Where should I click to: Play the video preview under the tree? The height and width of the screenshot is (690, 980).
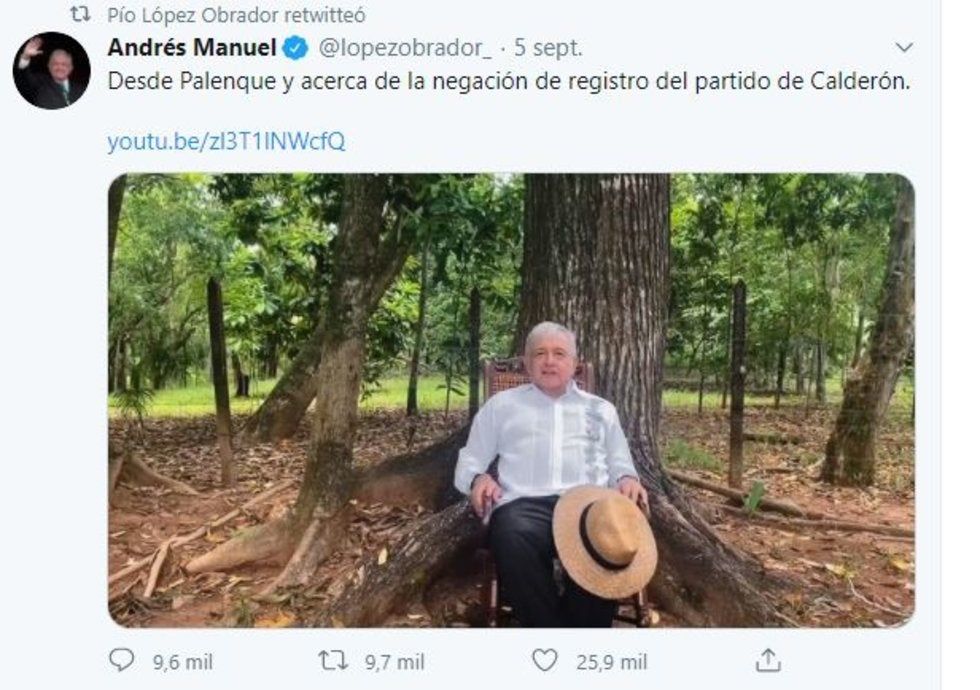click(x=511, y=400)
